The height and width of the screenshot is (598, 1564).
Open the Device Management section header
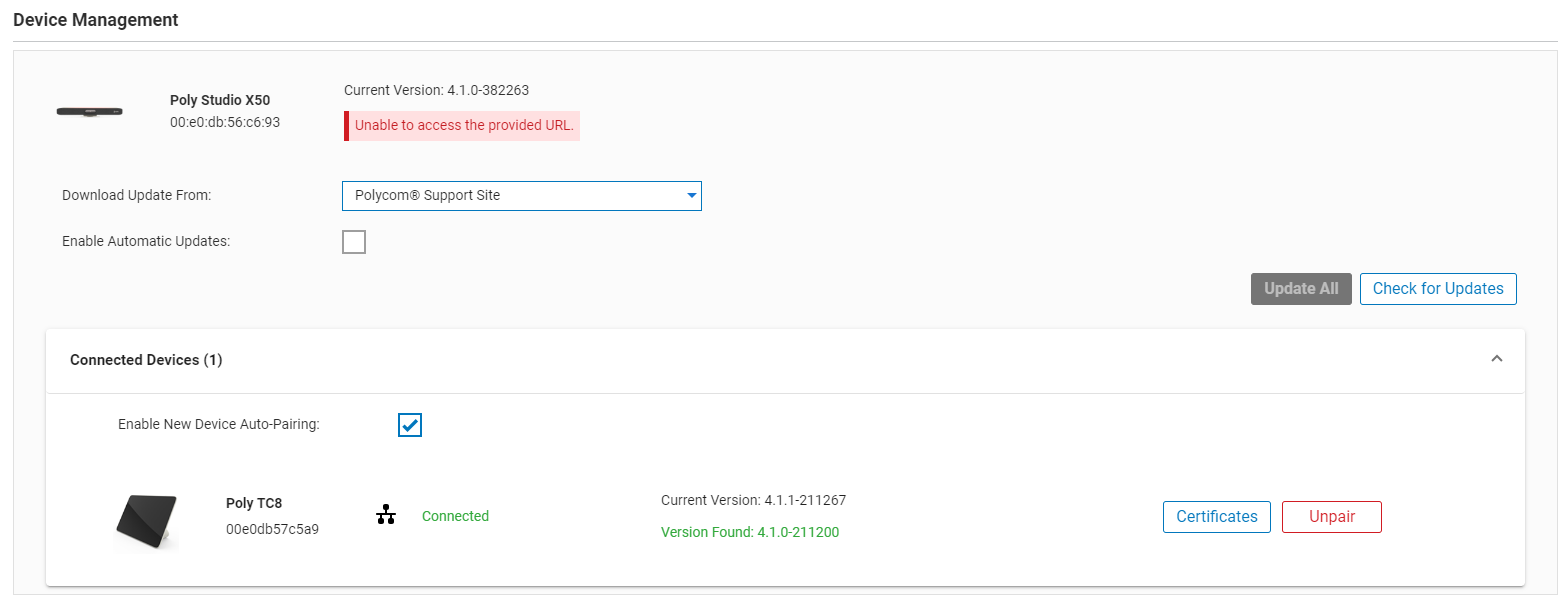[96, 19]
